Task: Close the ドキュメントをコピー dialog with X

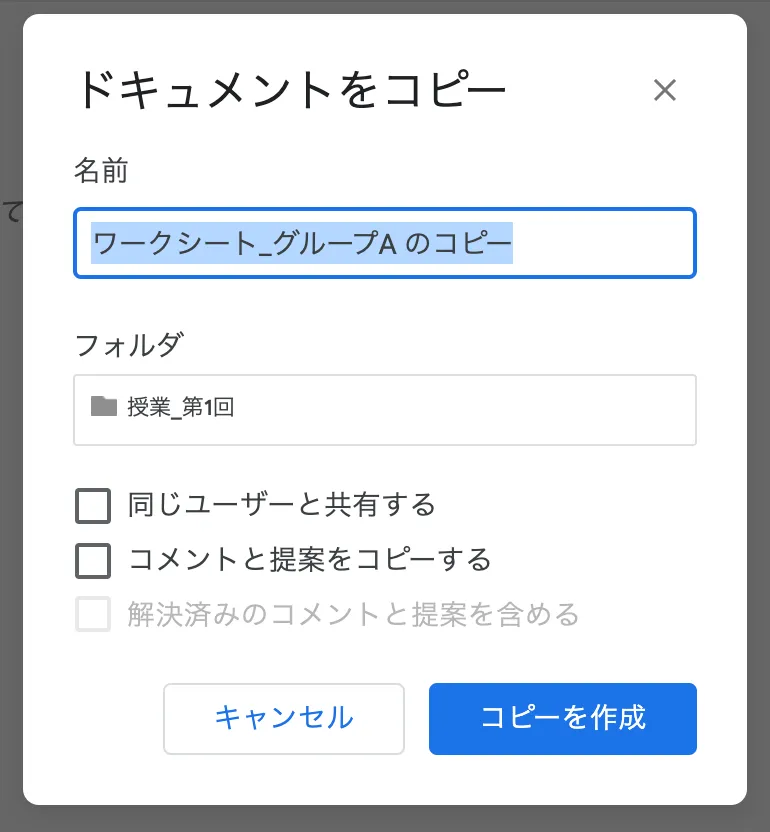Action: coord(665,91)
